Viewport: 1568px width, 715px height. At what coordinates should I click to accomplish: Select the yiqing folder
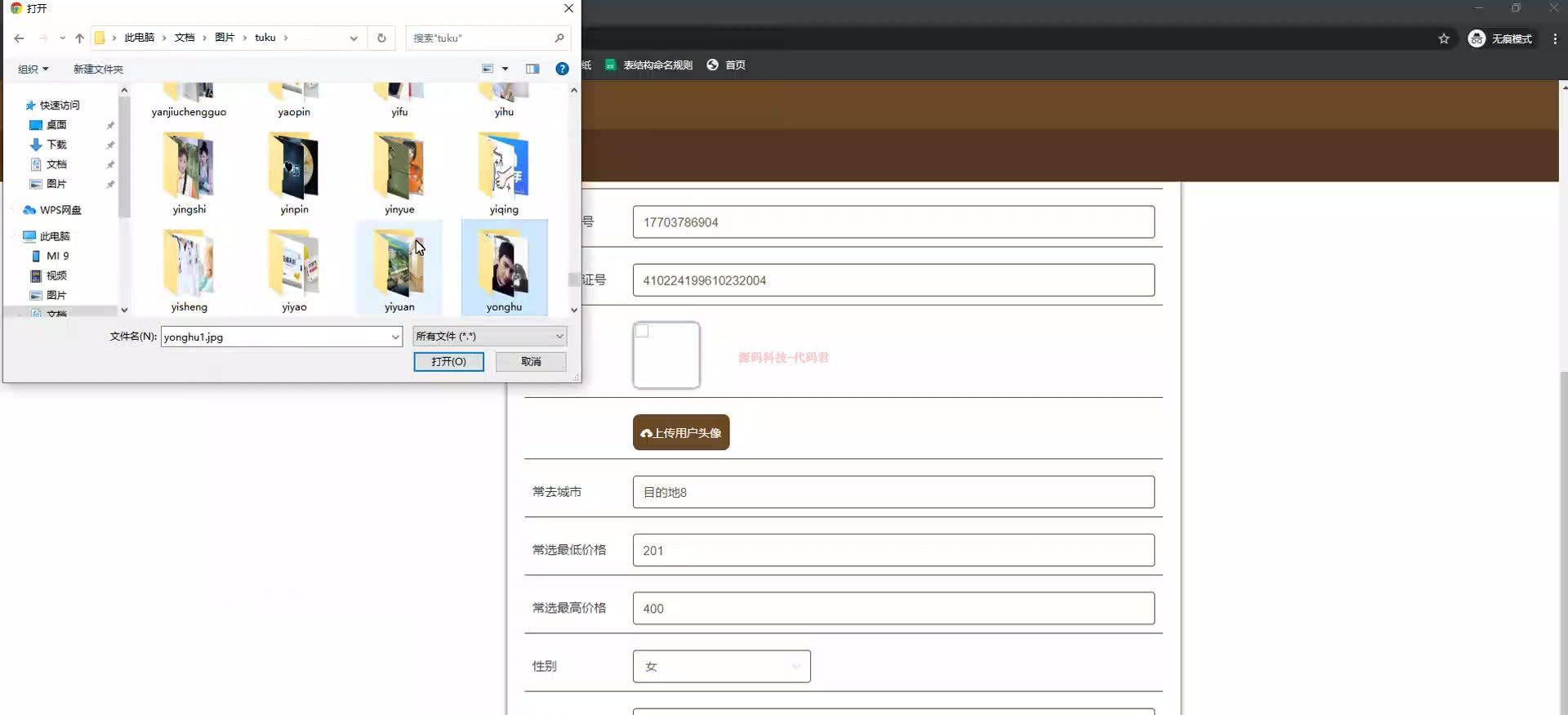(x=504, y=174)
